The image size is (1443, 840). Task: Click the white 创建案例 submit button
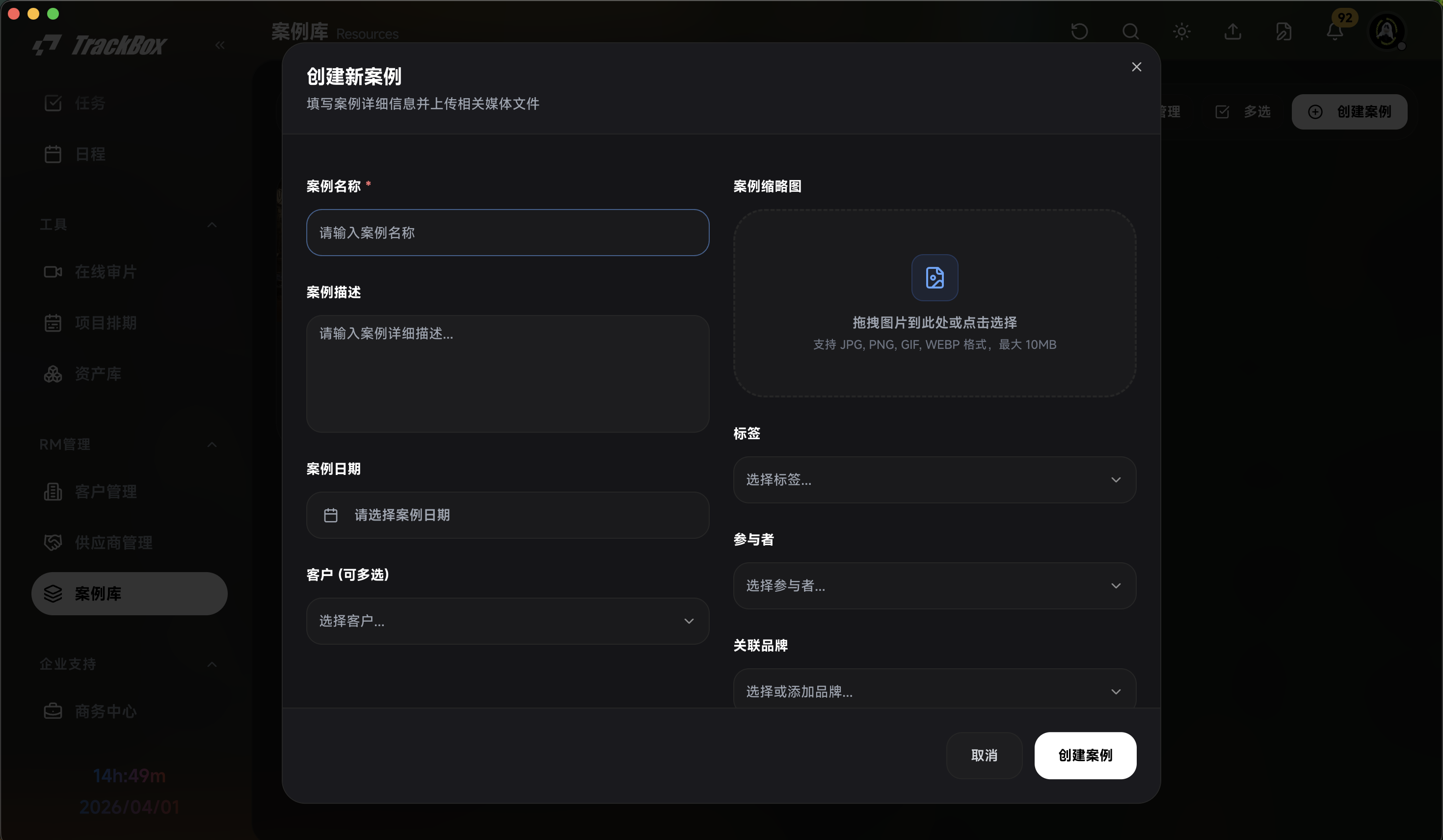tap(1085, 755)
